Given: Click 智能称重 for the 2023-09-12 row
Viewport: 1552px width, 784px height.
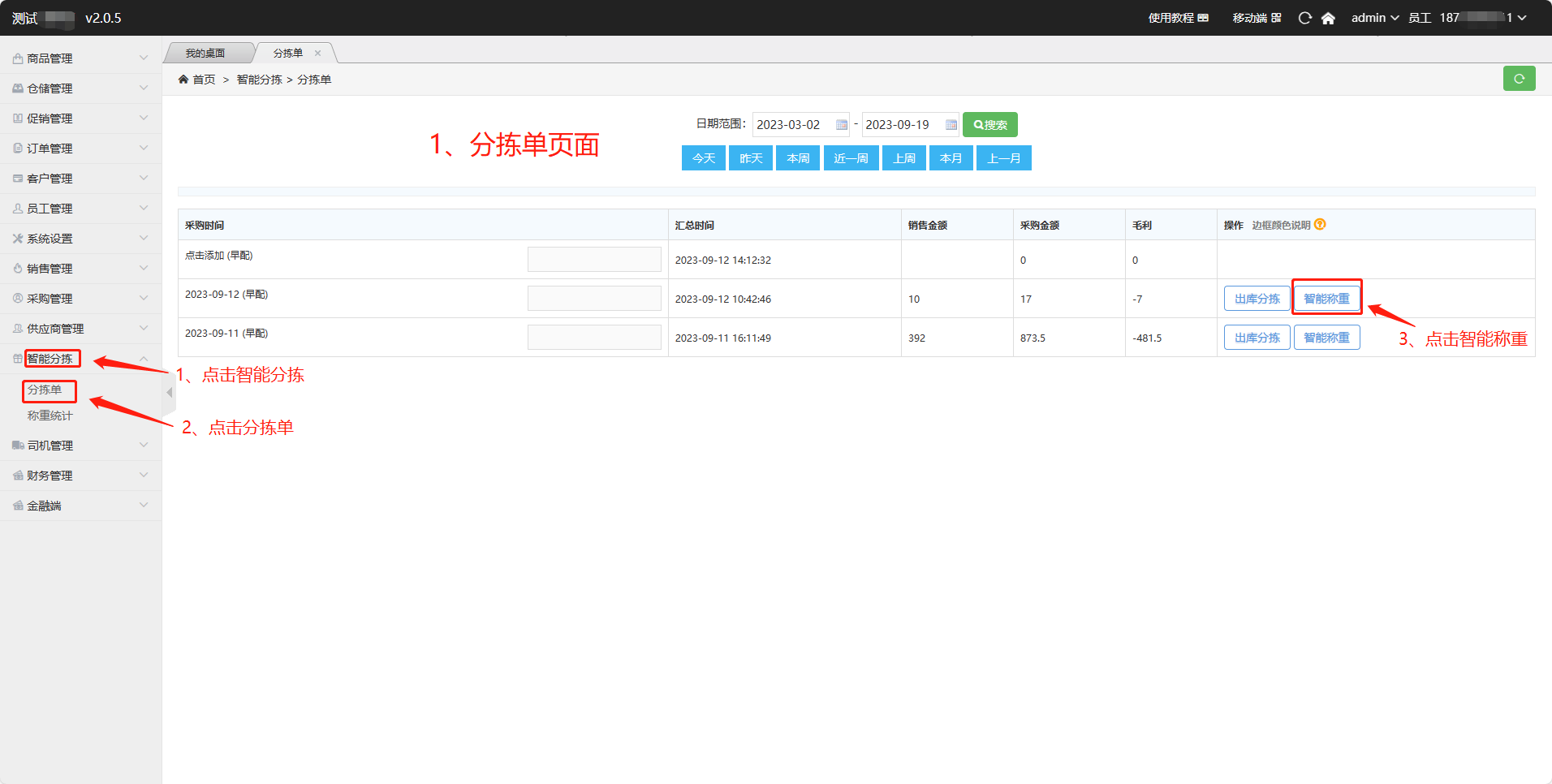Looking at the screenshot, I should point(1326,299).
